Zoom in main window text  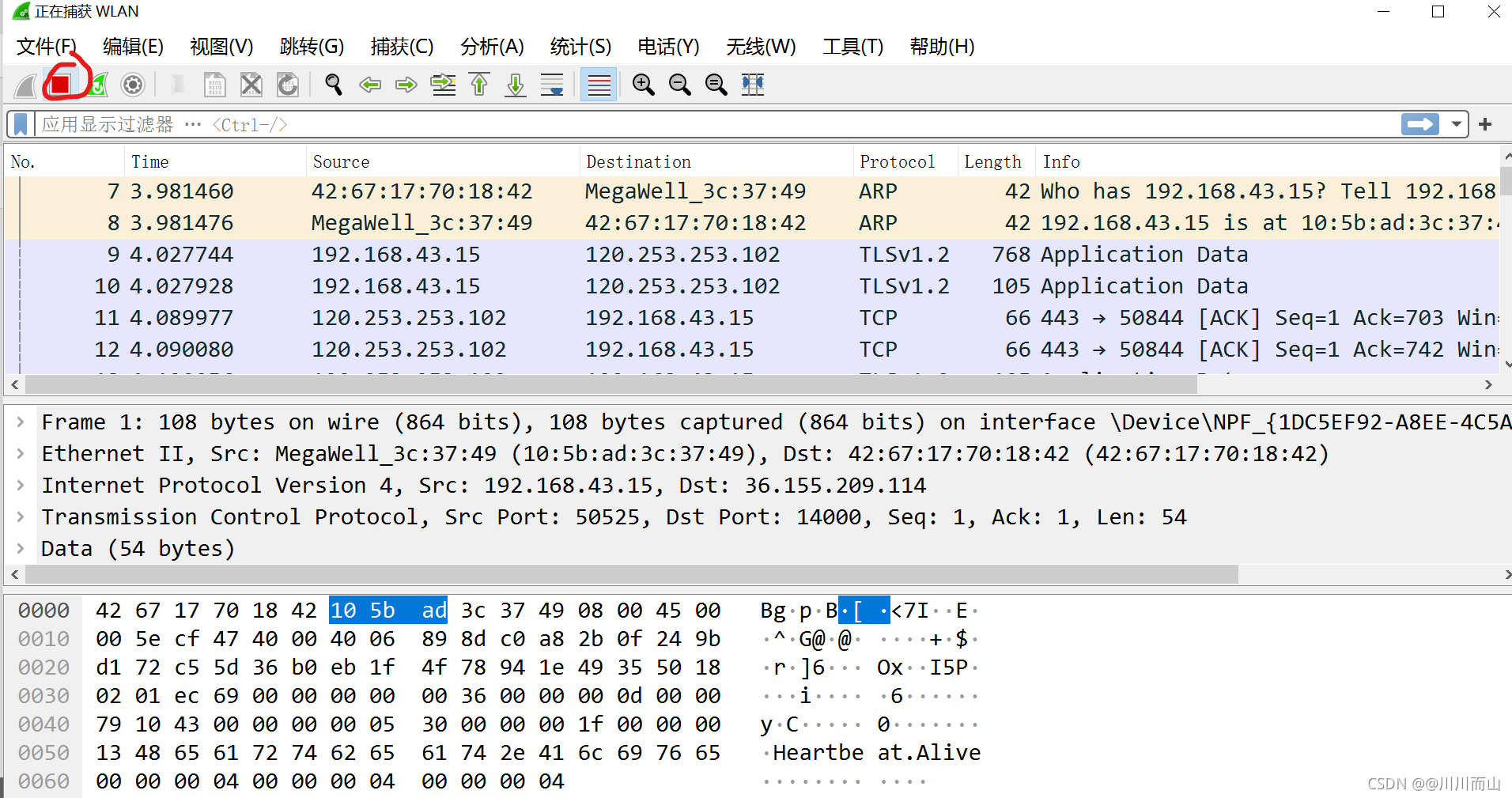644,85
